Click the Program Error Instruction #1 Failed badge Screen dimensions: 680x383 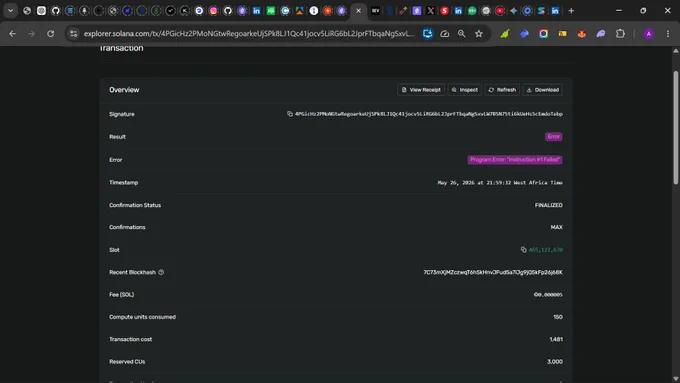click(515, 160)
